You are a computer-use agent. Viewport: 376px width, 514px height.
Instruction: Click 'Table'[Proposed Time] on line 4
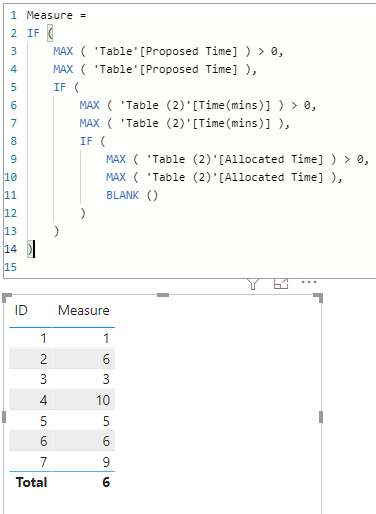166,69
